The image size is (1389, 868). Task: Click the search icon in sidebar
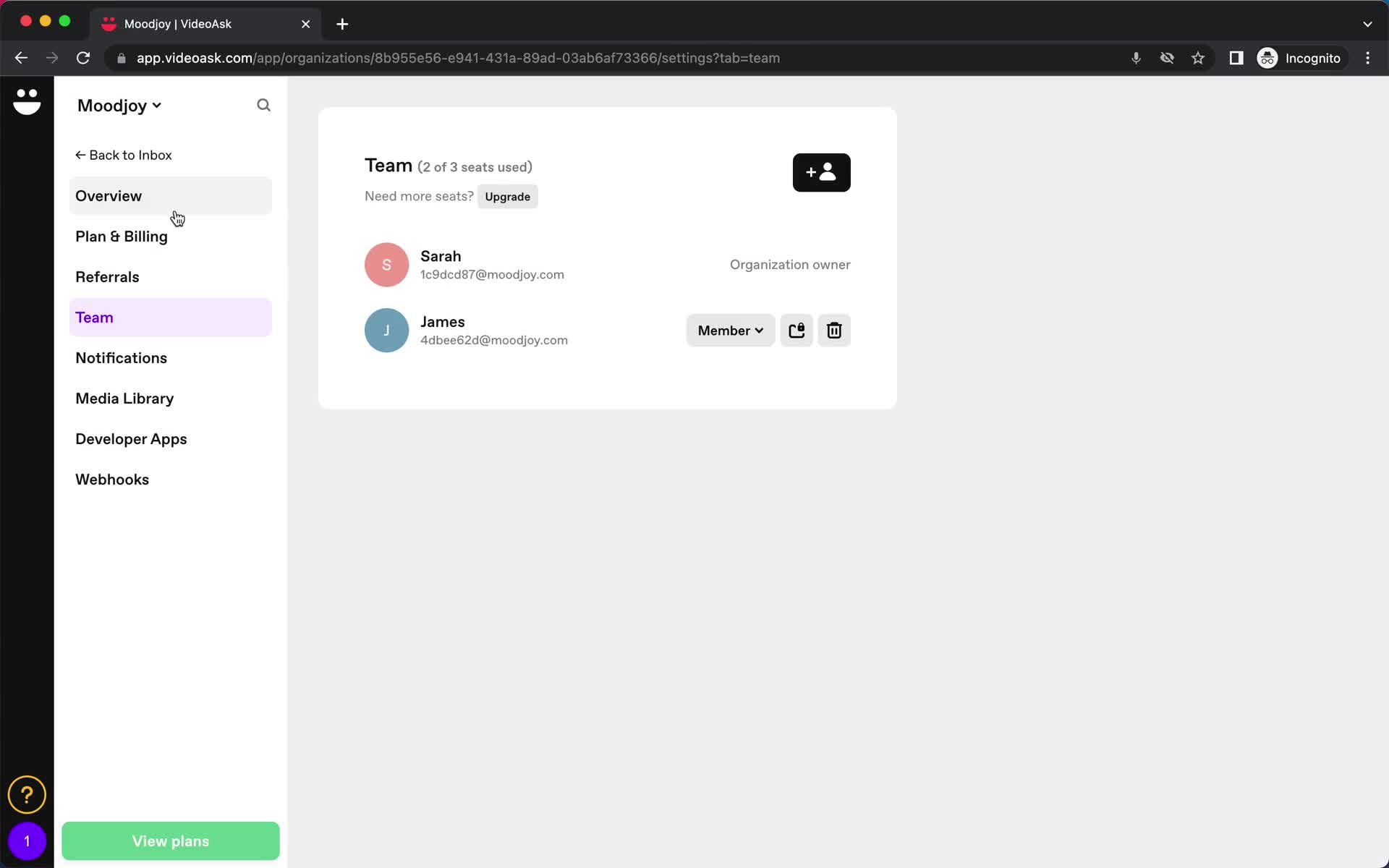coord(263,105)
